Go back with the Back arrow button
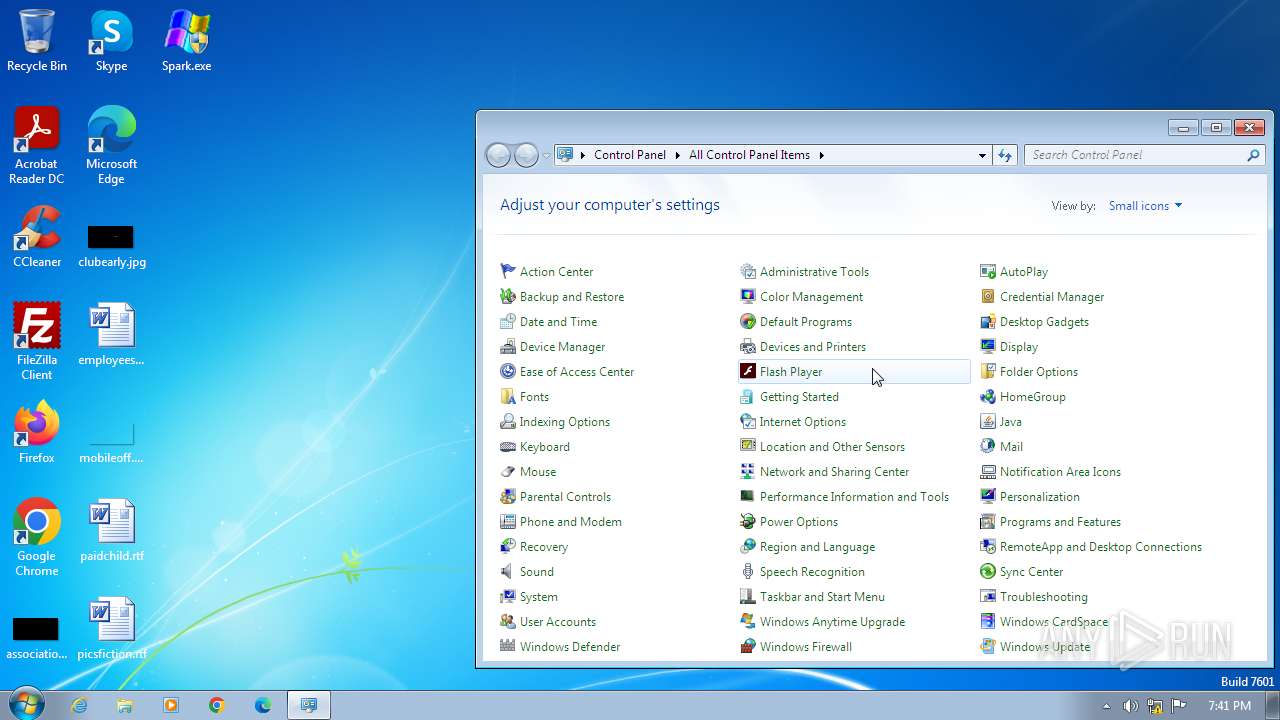Screen dimensions: 1280x720 click(x=498, y=155)
